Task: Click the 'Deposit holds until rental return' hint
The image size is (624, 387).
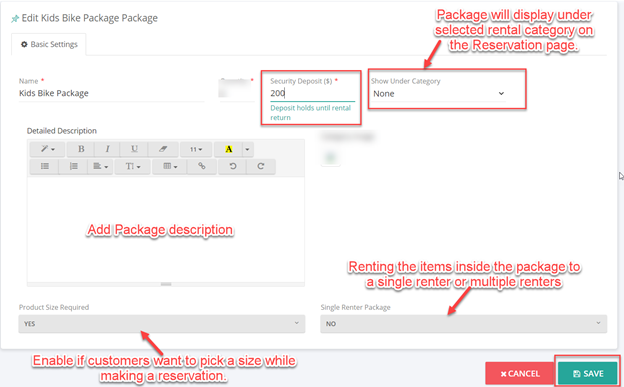Action: point(310,113)
